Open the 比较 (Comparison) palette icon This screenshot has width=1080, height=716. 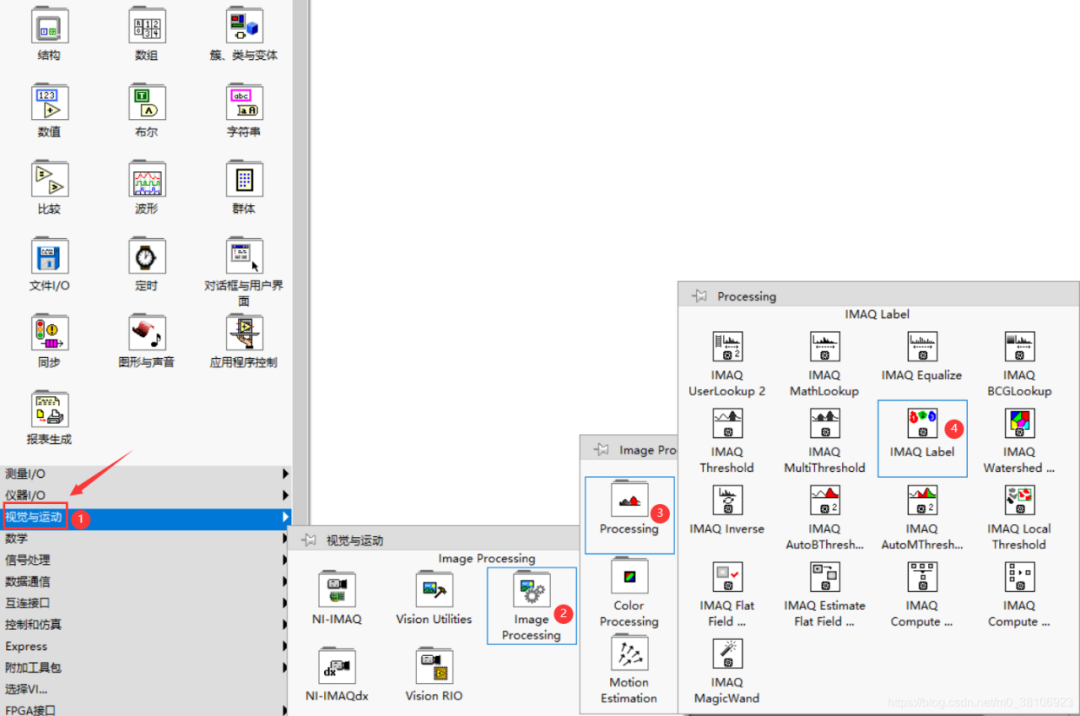point(49,180)
